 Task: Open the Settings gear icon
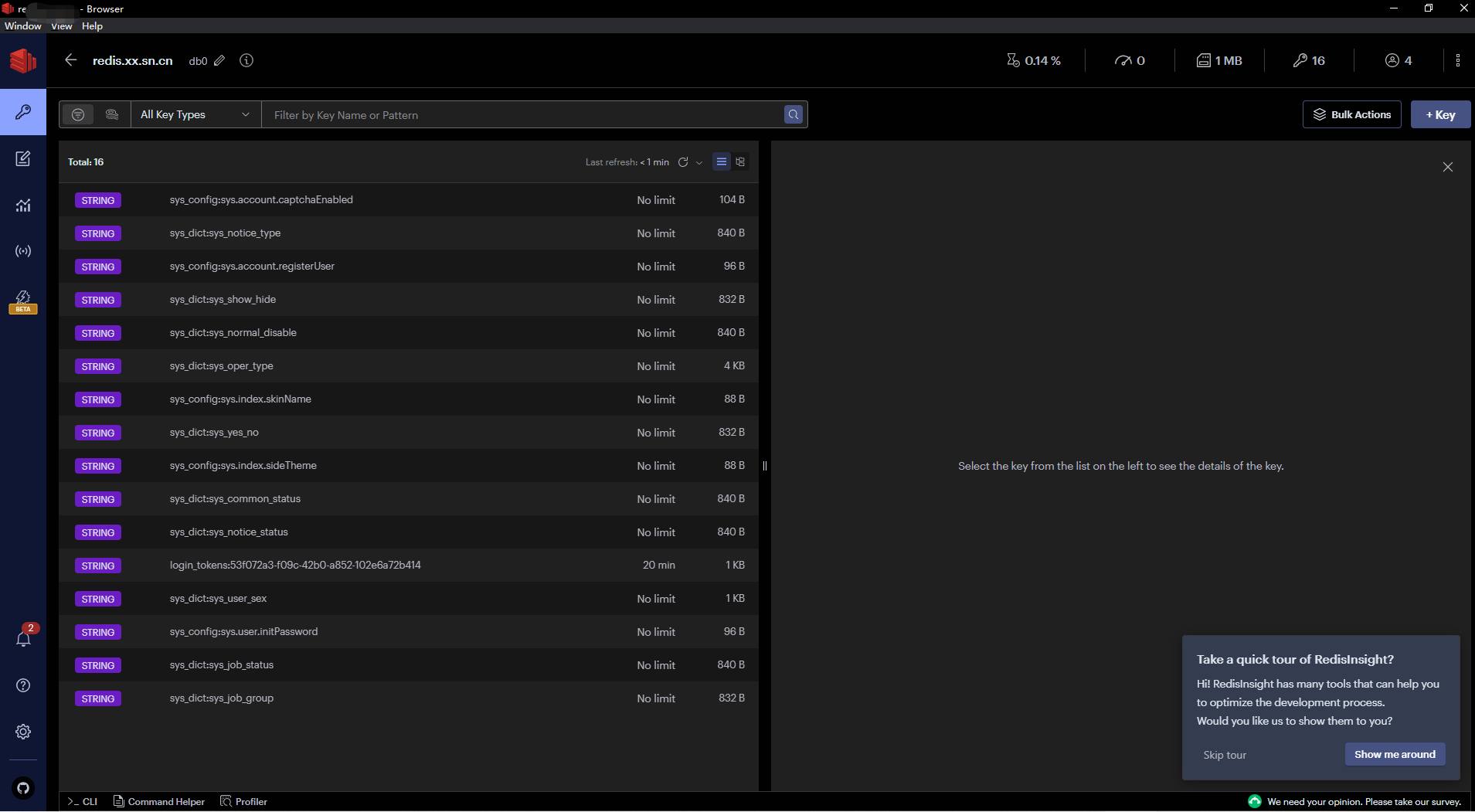click(x=23, y=732)
